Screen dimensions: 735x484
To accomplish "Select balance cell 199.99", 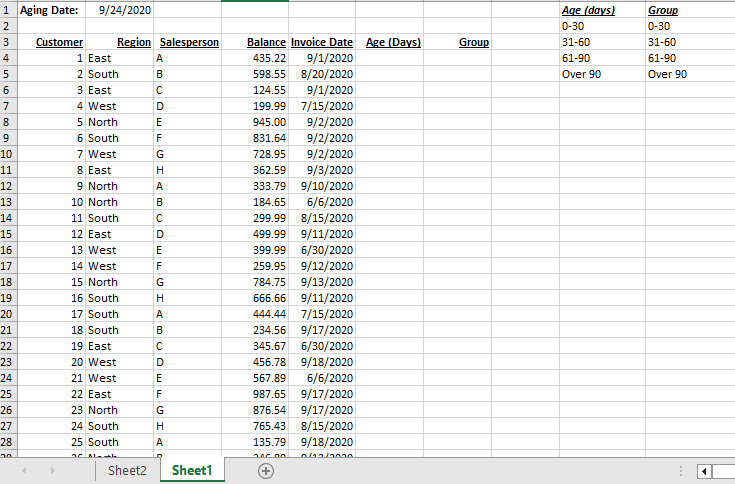I will (255, 106).
